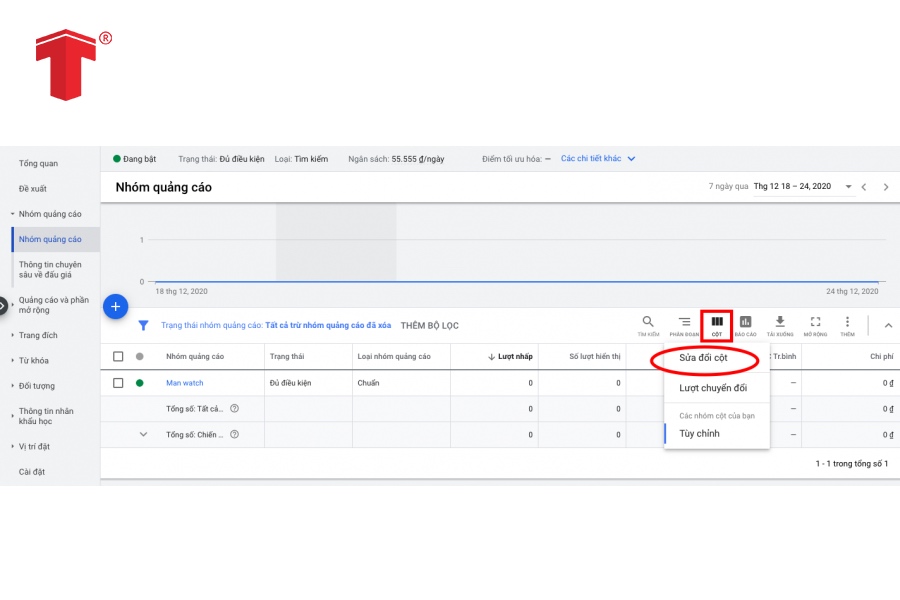The image size is (900, 600).
Task: Click the ad group status filter text
Action: 276,326
